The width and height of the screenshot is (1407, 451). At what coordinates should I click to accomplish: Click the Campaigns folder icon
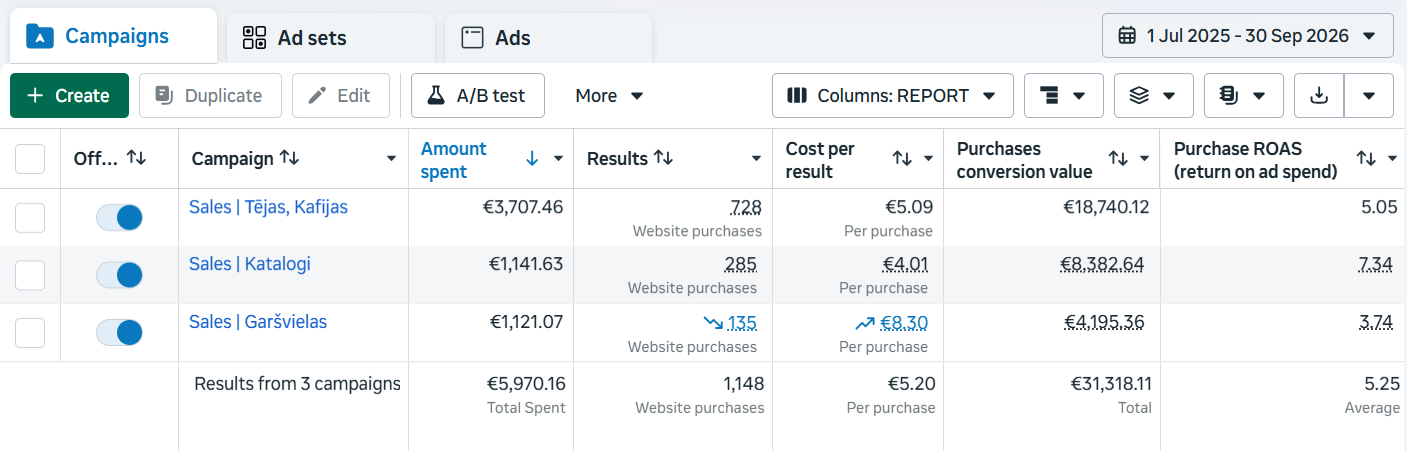[40, 37]
